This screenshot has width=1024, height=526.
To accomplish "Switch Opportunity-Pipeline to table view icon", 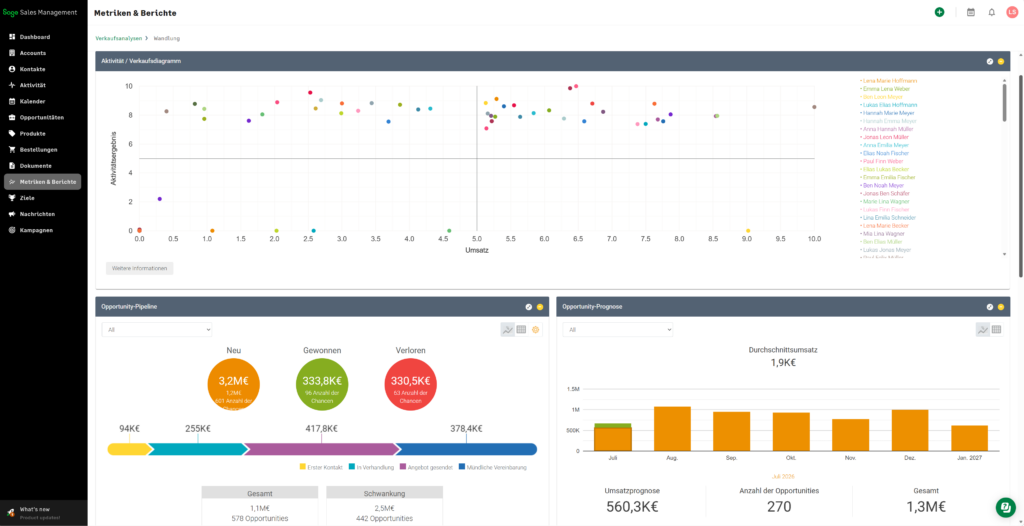I will [x=521, y=330].
